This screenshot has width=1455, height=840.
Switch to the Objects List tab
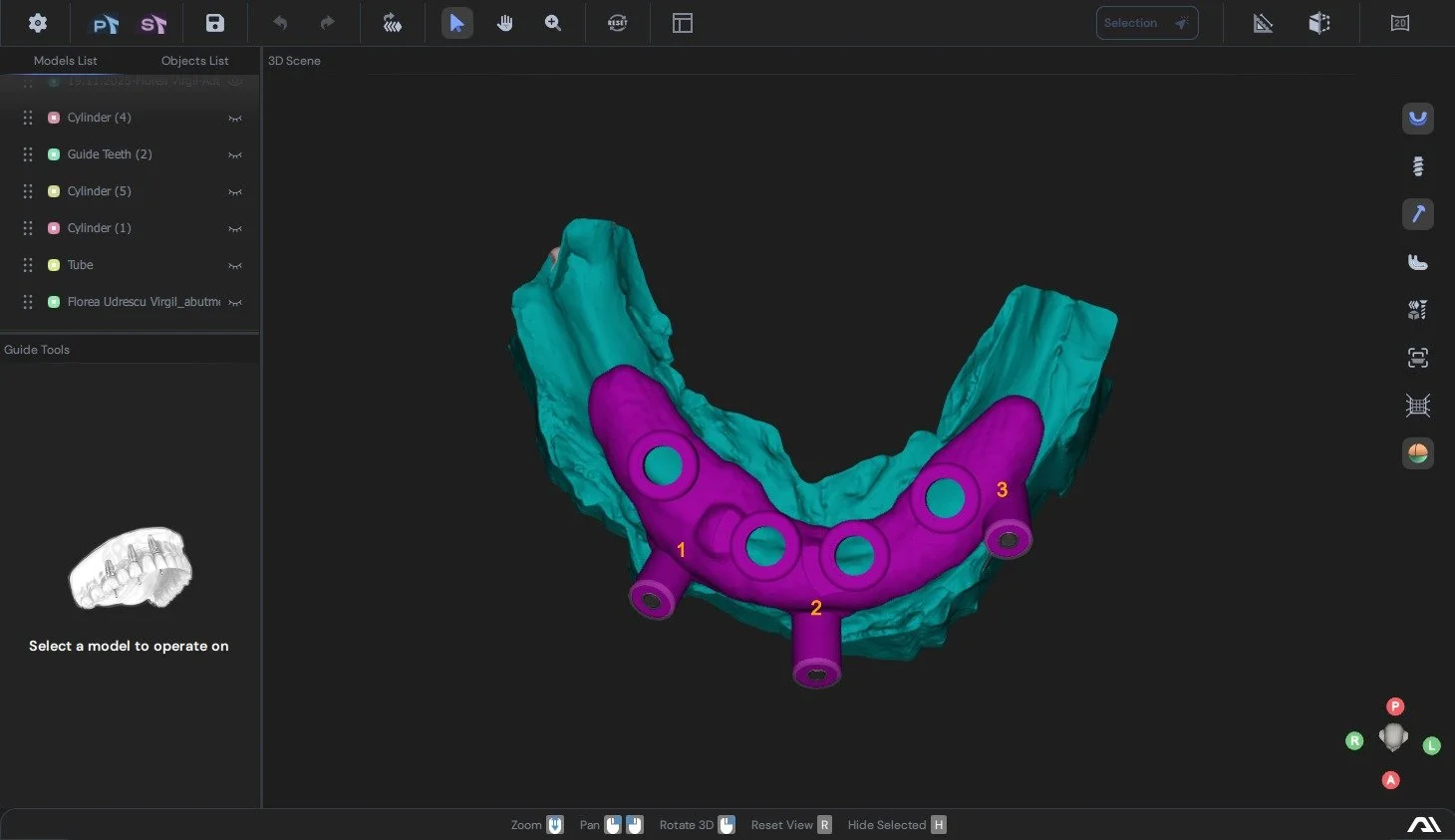point(194,60)
